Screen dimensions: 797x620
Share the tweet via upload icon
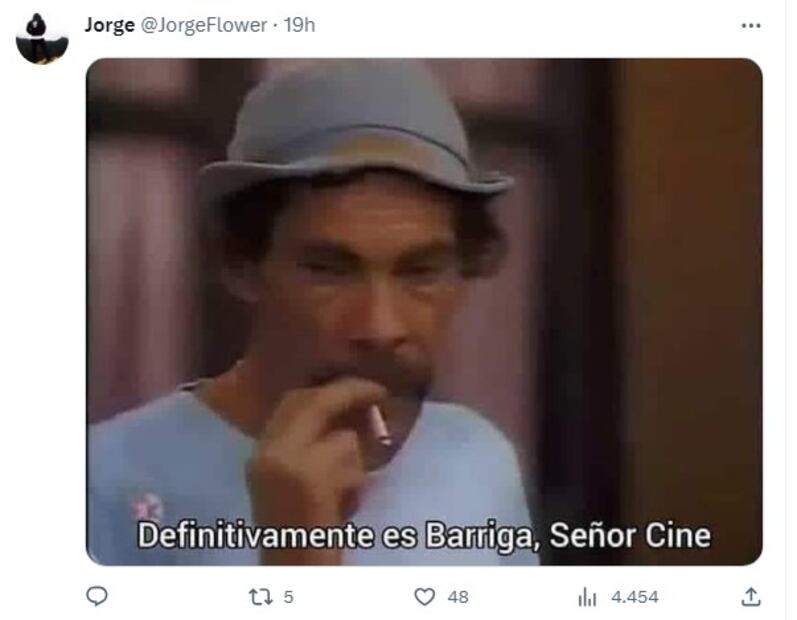point(751,596)
